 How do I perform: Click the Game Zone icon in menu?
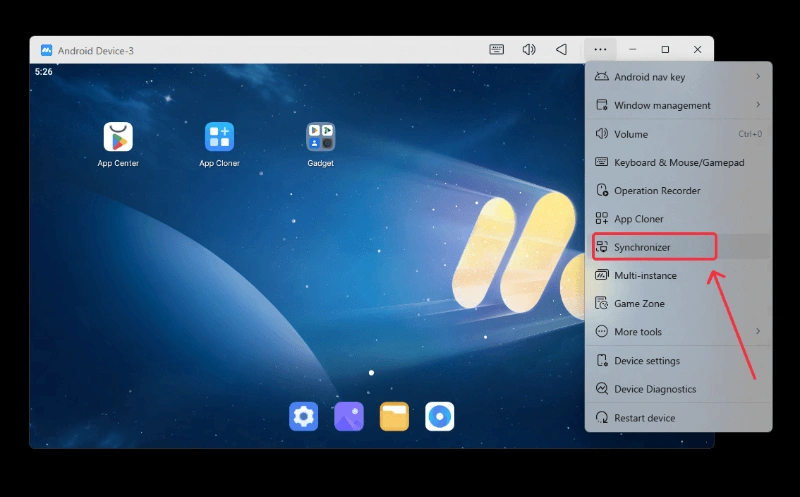tap(602, 303)
